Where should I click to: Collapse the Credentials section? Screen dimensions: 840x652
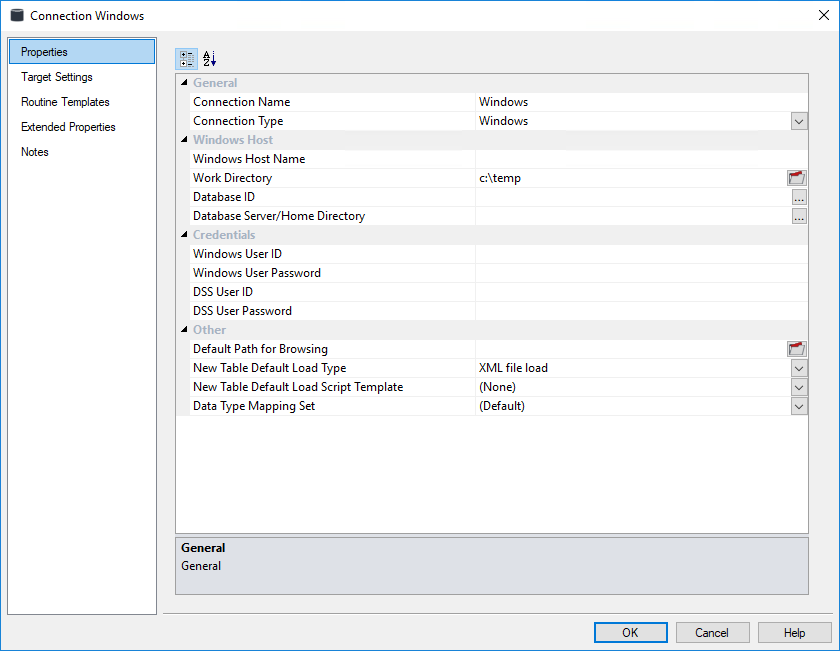point(184,235)
